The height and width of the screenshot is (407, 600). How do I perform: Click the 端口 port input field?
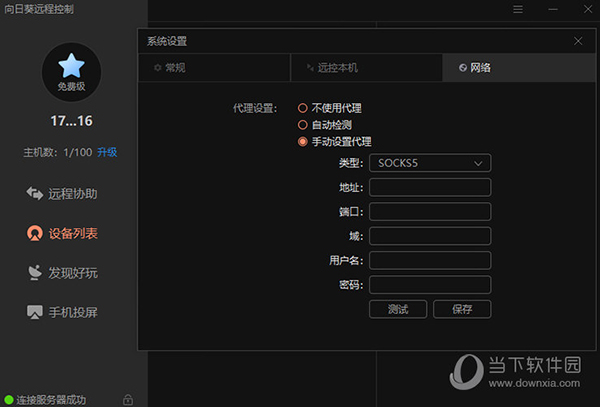tap(430, 212)
